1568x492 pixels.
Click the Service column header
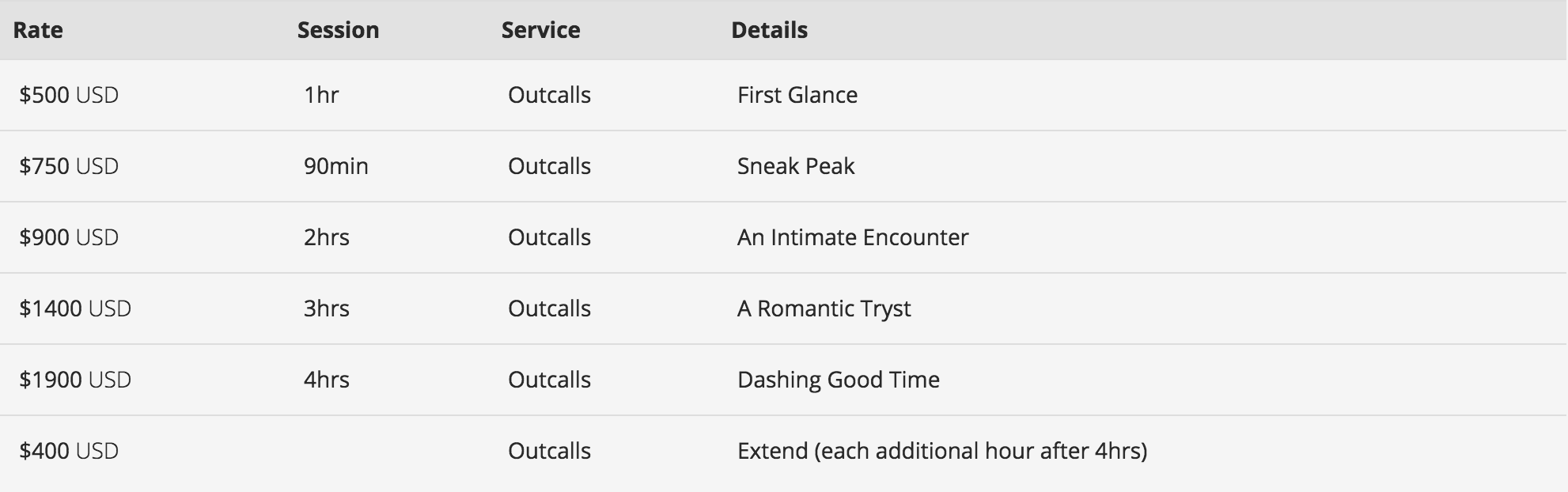pos(540,30)
